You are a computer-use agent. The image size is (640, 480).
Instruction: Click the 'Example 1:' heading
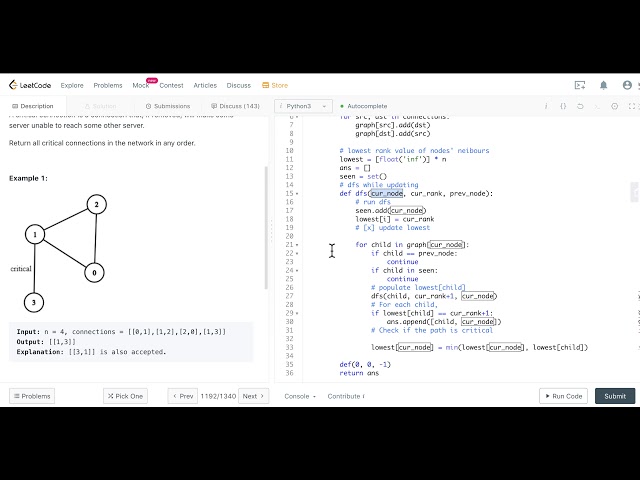tap(28, 178)
